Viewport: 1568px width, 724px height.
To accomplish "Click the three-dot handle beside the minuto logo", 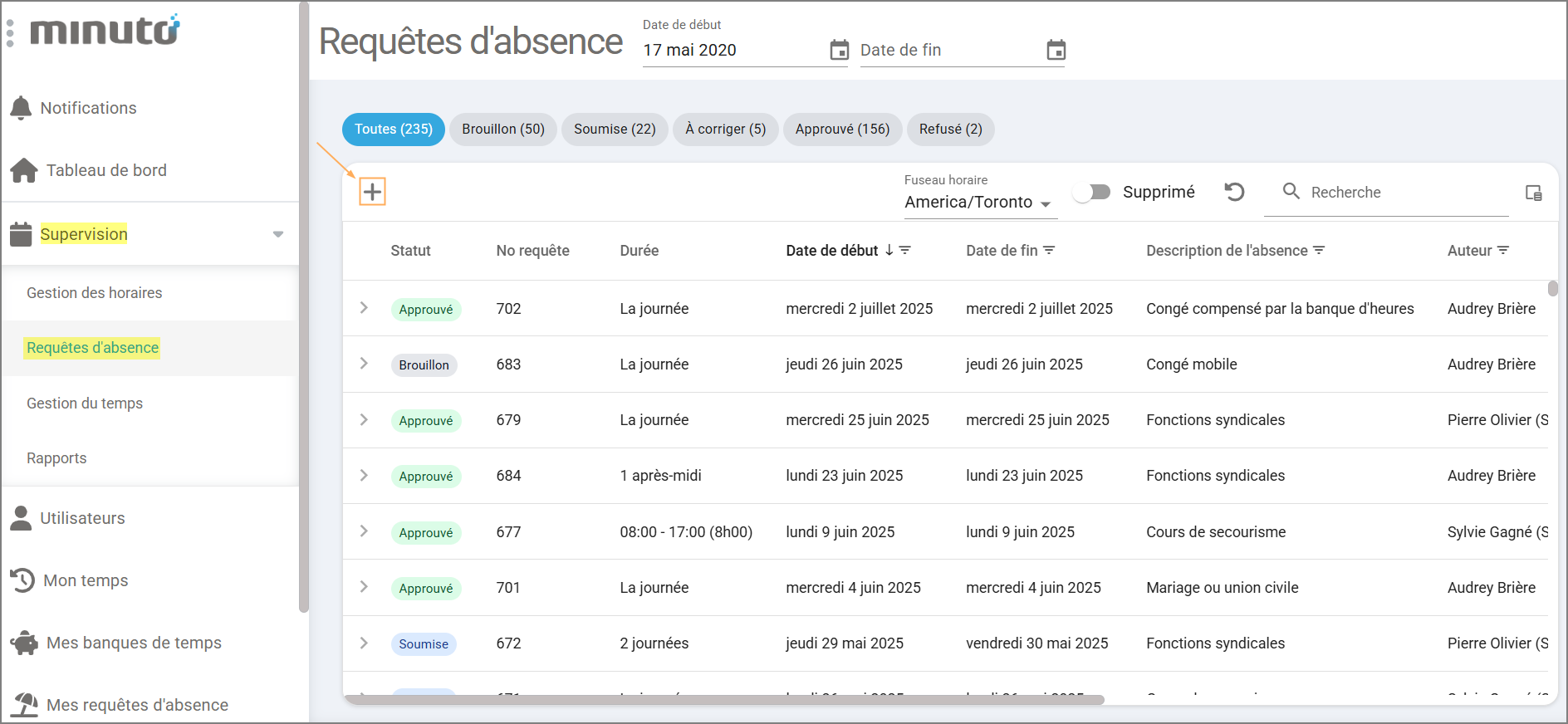I will click(10, 33).
